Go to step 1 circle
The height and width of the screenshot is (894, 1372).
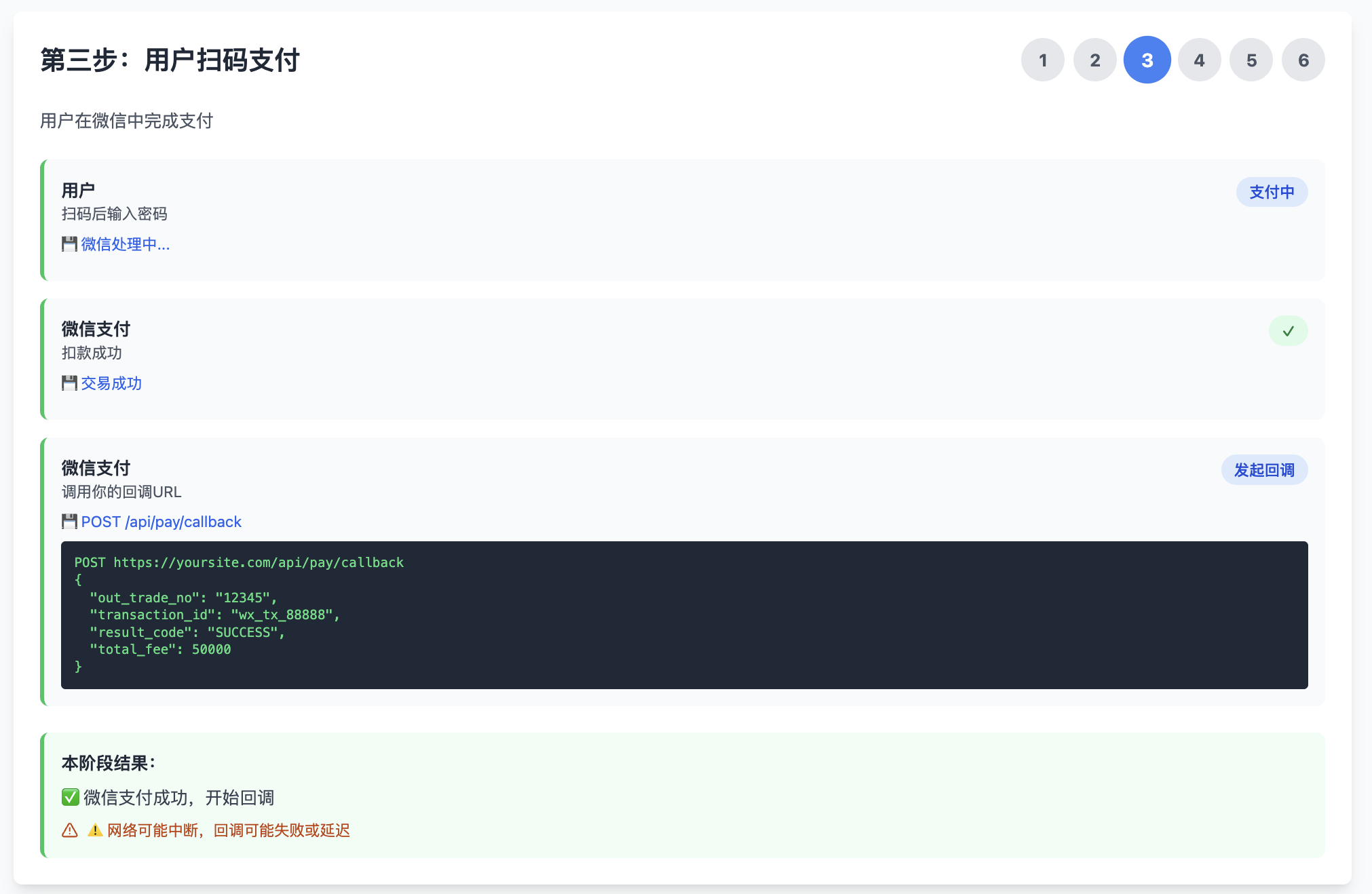pos(1042,60)
